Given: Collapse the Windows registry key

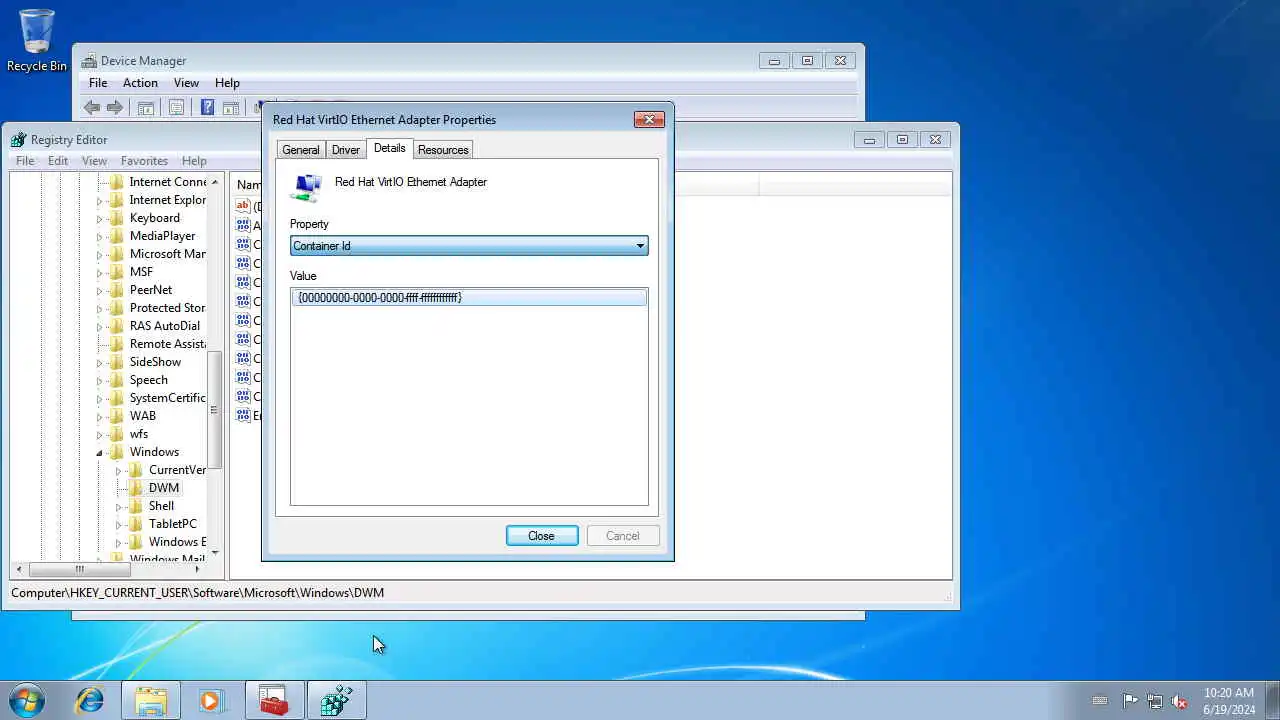Looking at the screenshot, I should tap(99, 452).
